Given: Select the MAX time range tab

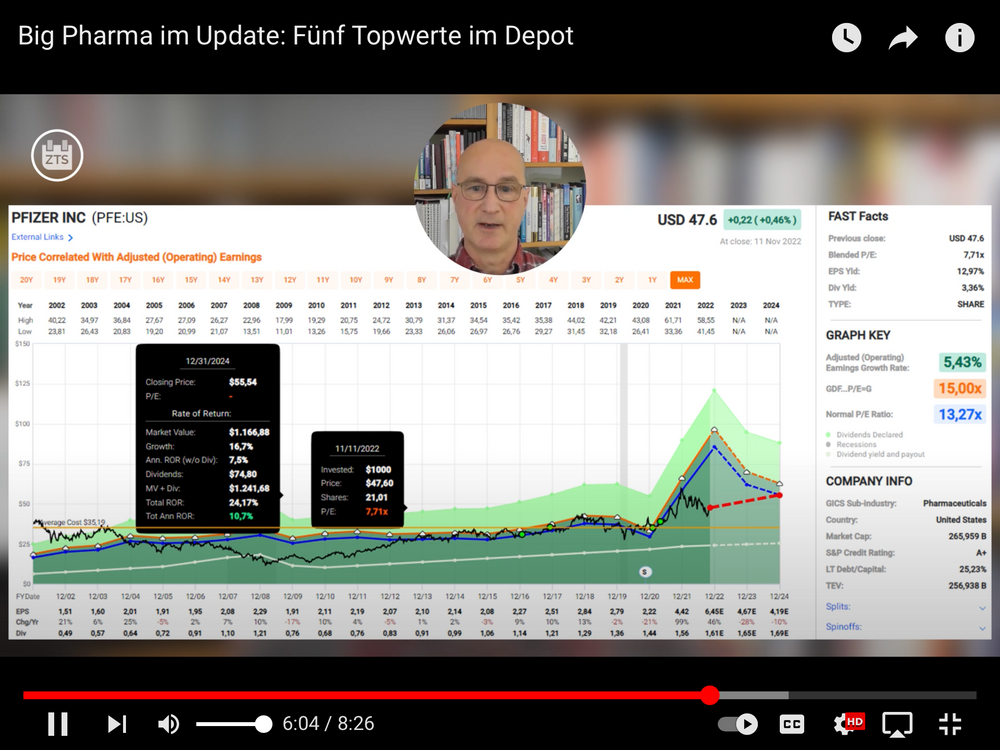Looking at the screenshot, I should coord(685,280).
